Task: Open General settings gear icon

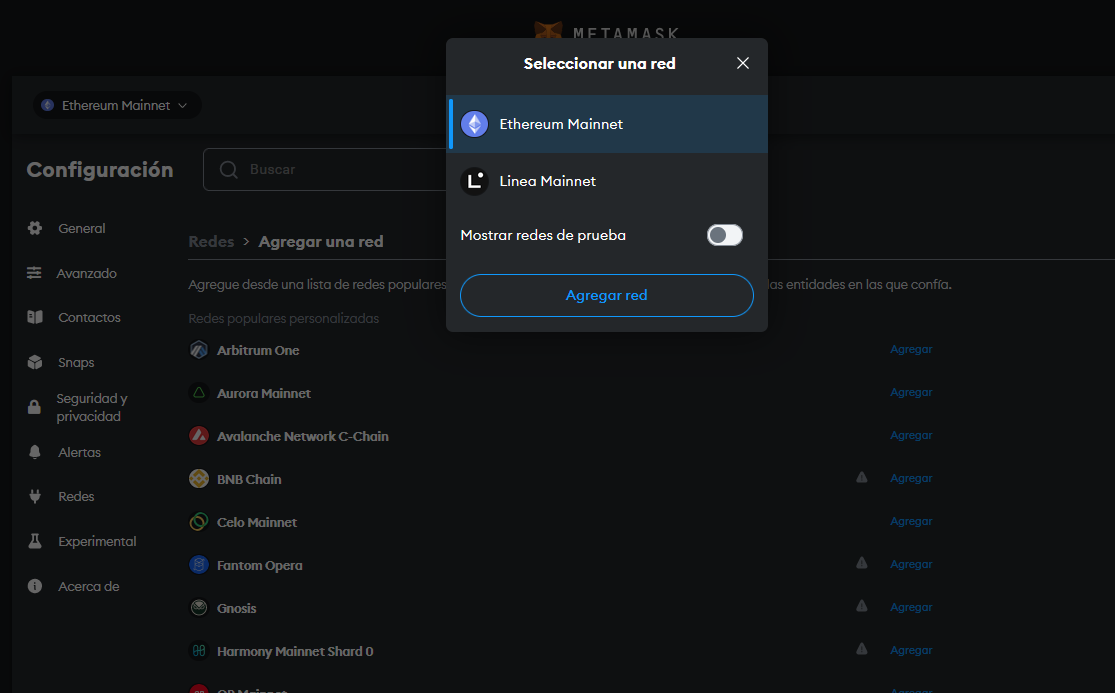Action: coord(35,228)
